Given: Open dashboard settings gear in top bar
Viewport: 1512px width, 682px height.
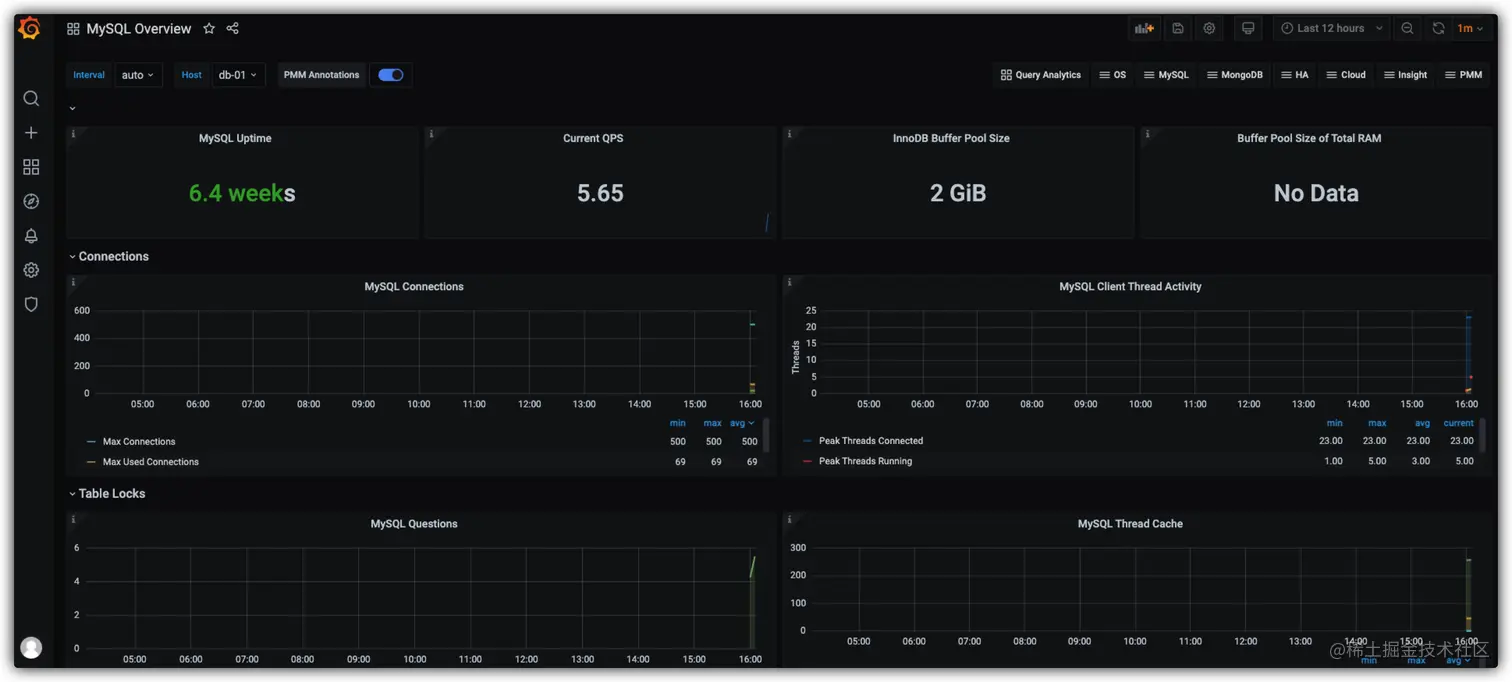Looking at the screenshot, I should (x=1209, y=28).
